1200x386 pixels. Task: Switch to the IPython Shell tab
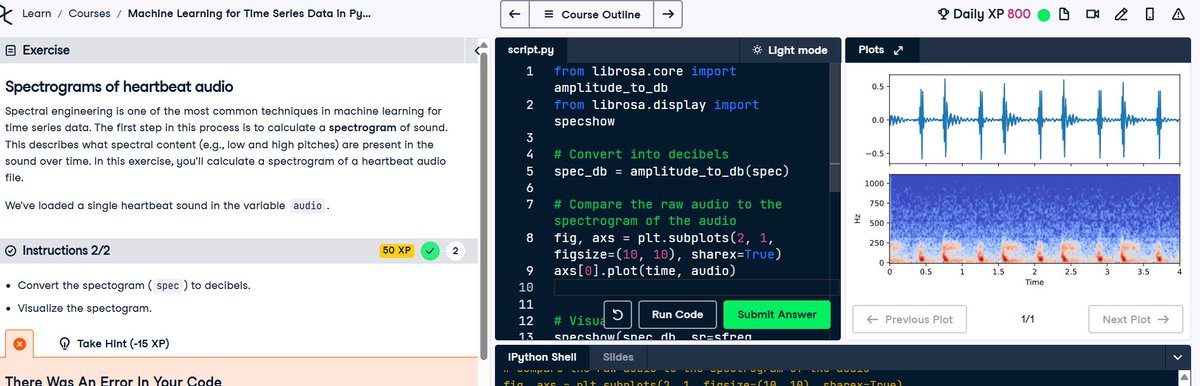point(542,356)
